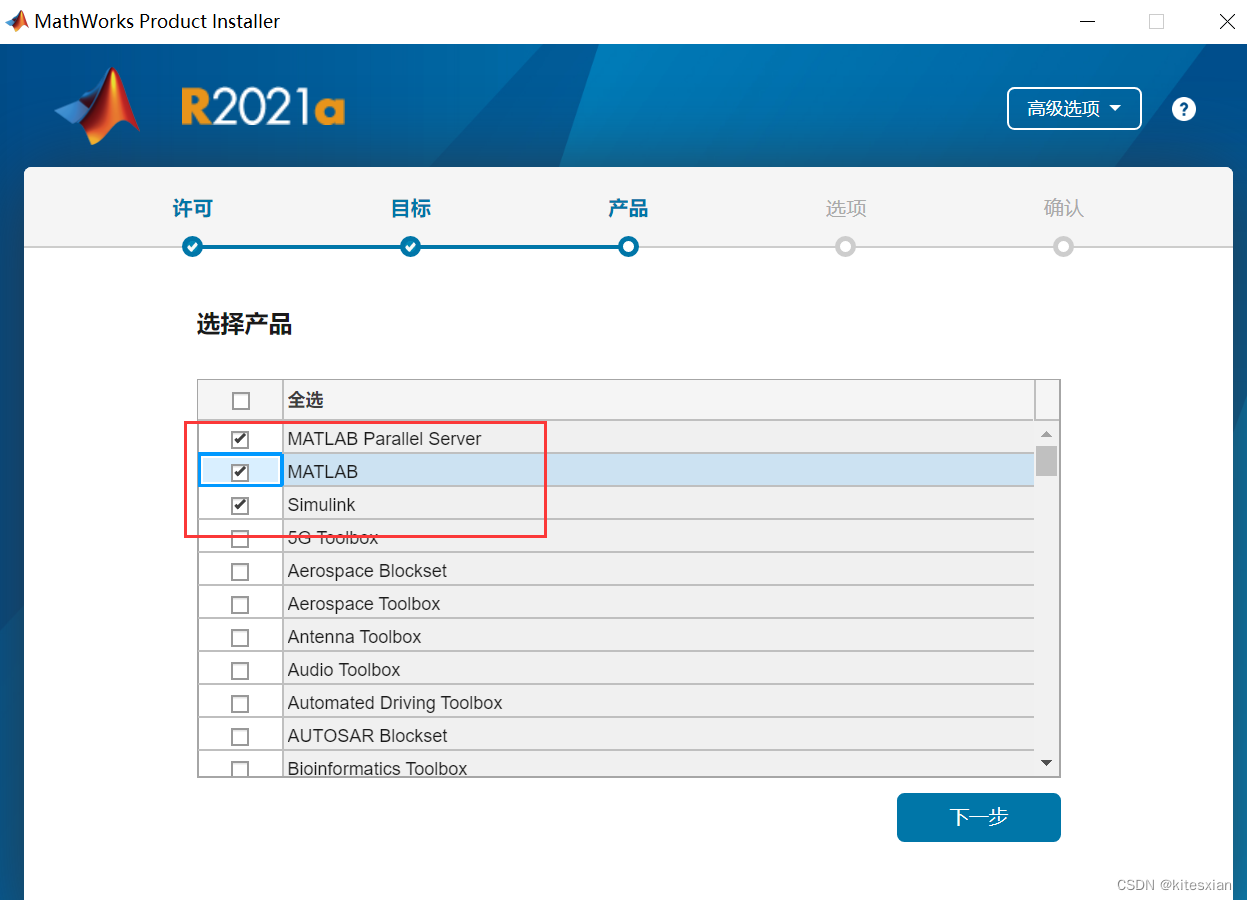Click the 全选 column header text
1247x900 pixels.
click(305, 400)
